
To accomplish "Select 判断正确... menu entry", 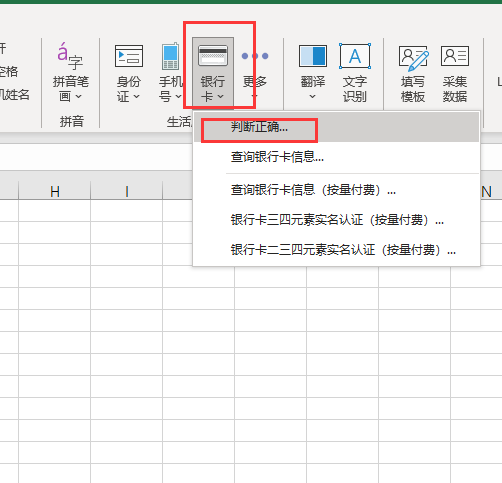I will point(337,127).
